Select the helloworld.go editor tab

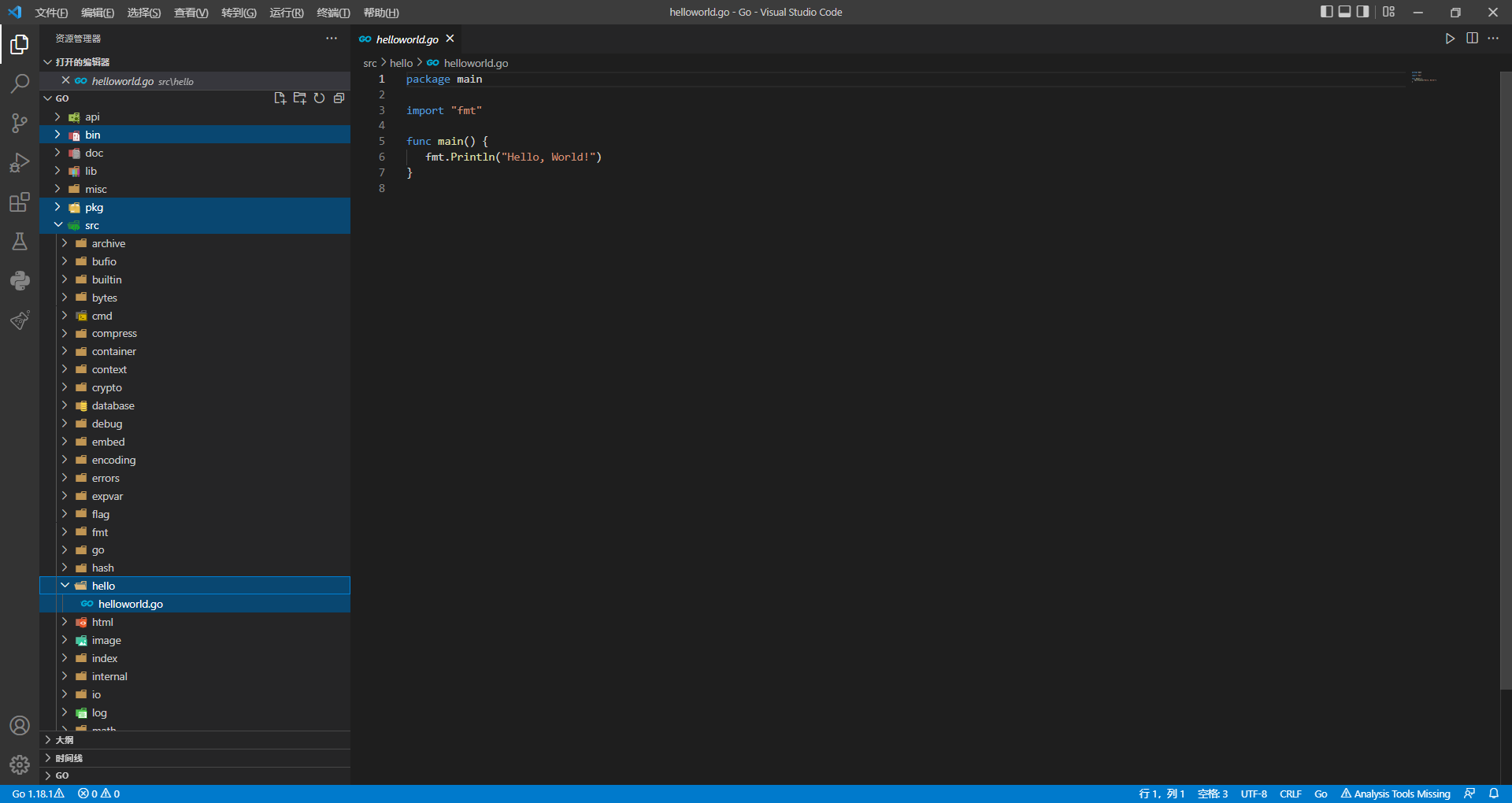click(x=406, y=39)
